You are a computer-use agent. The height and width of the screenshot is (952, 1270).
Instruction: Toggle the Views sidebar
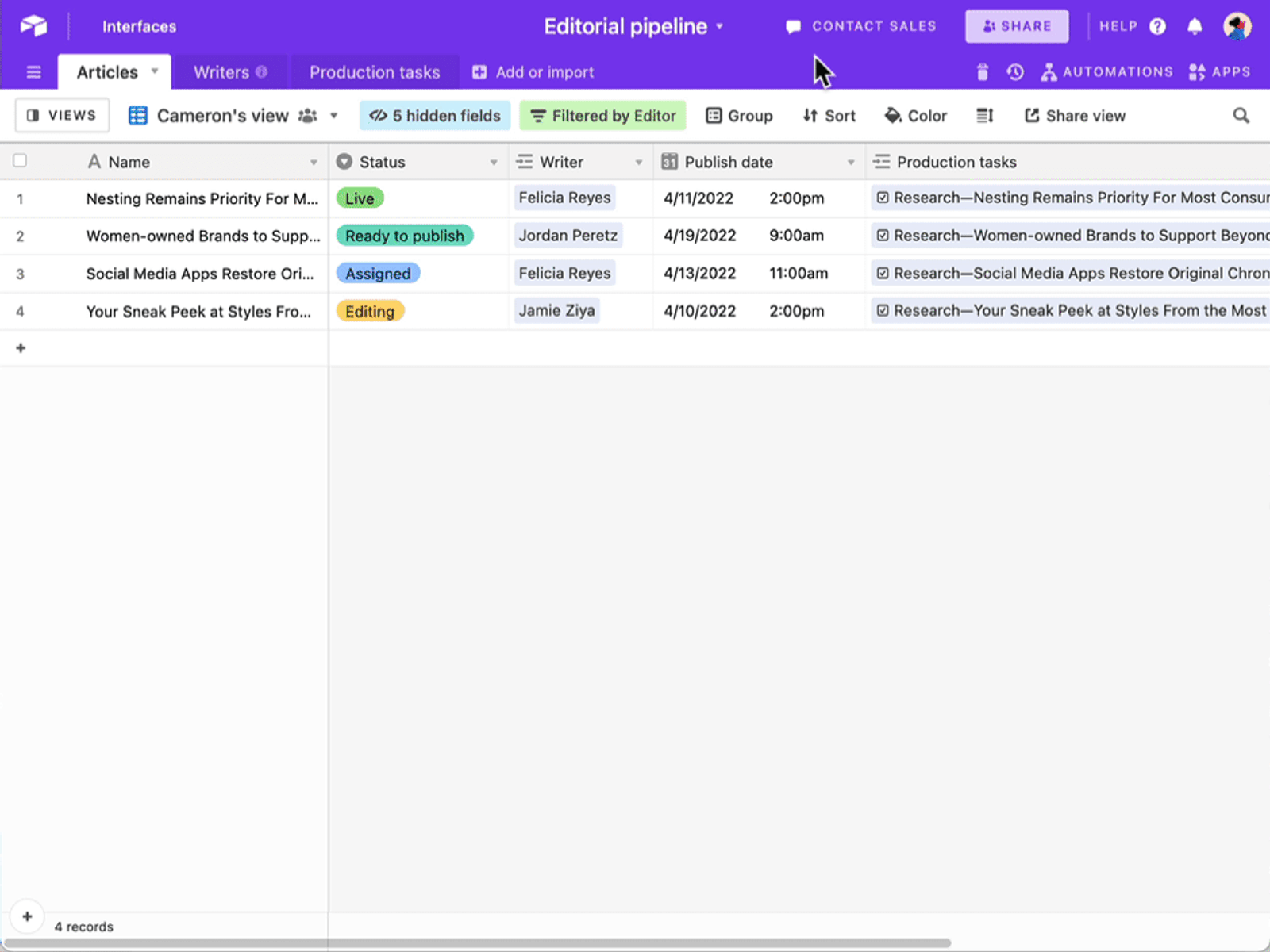(x=62, y=116)
